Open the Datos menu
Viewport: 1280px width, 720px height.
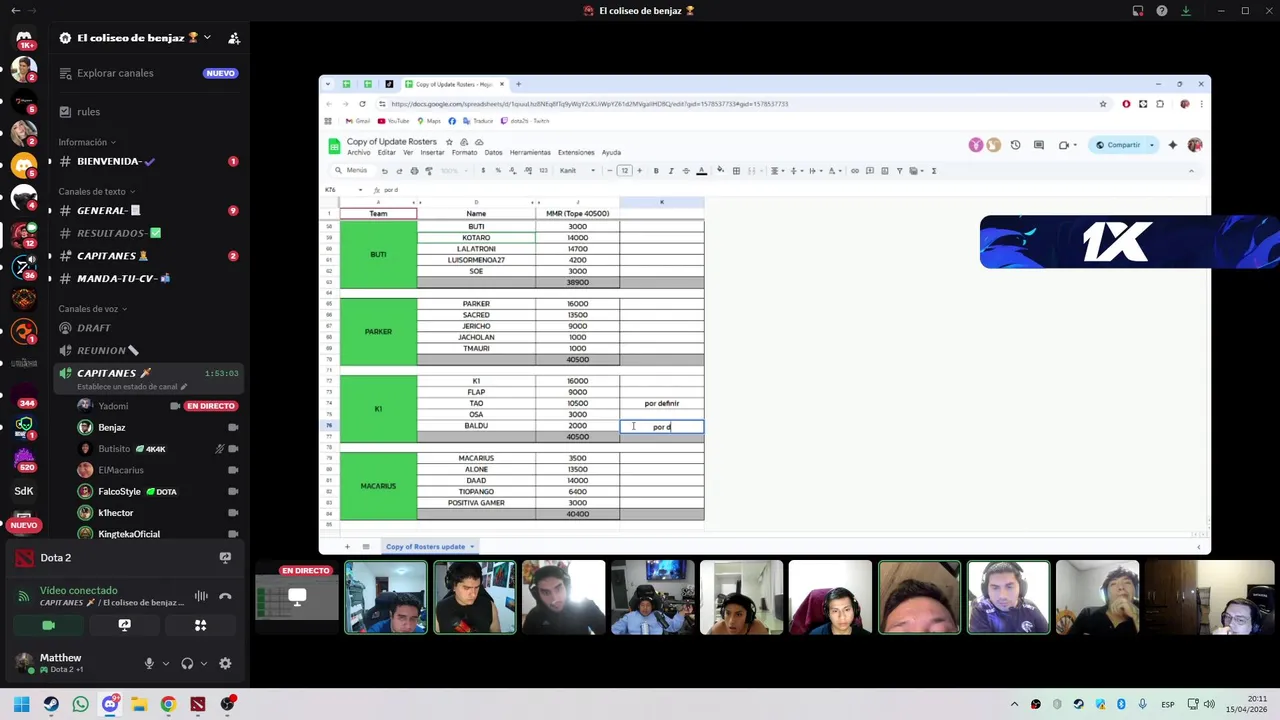pyautogui.click(x=493, y=153)
